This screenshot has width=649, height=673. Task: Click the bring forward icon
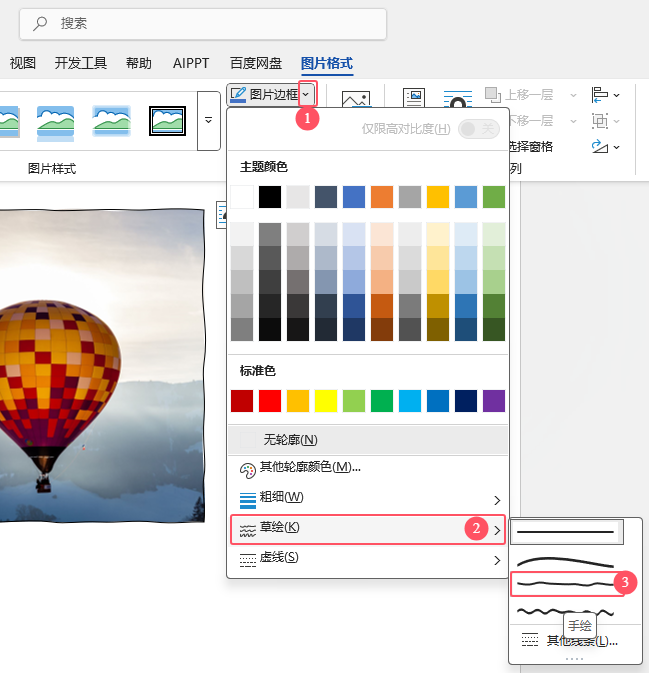(493, 95)
